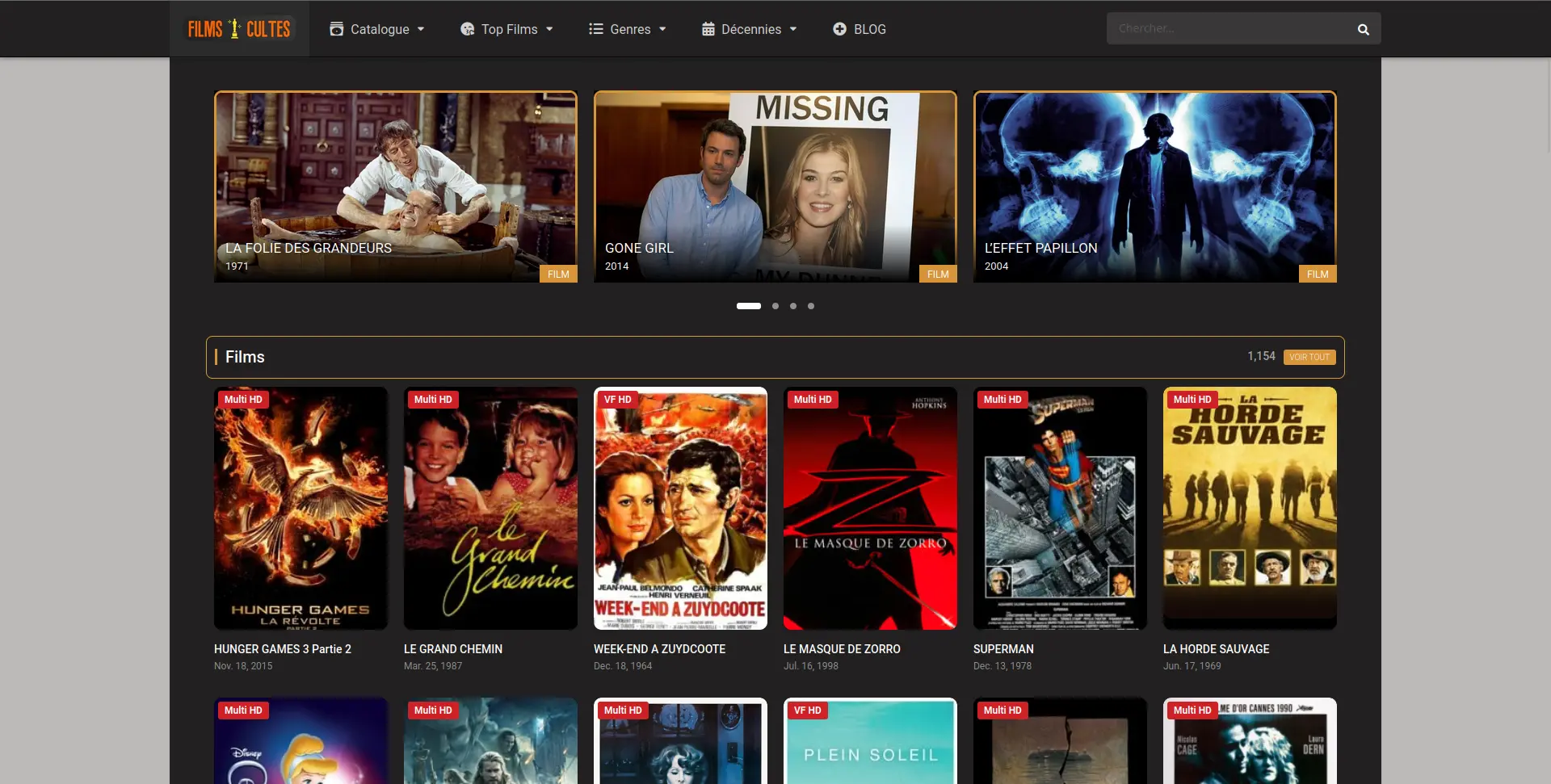
Task: Open Week-End à Zuydcoote poster
Action: (680, 509)
